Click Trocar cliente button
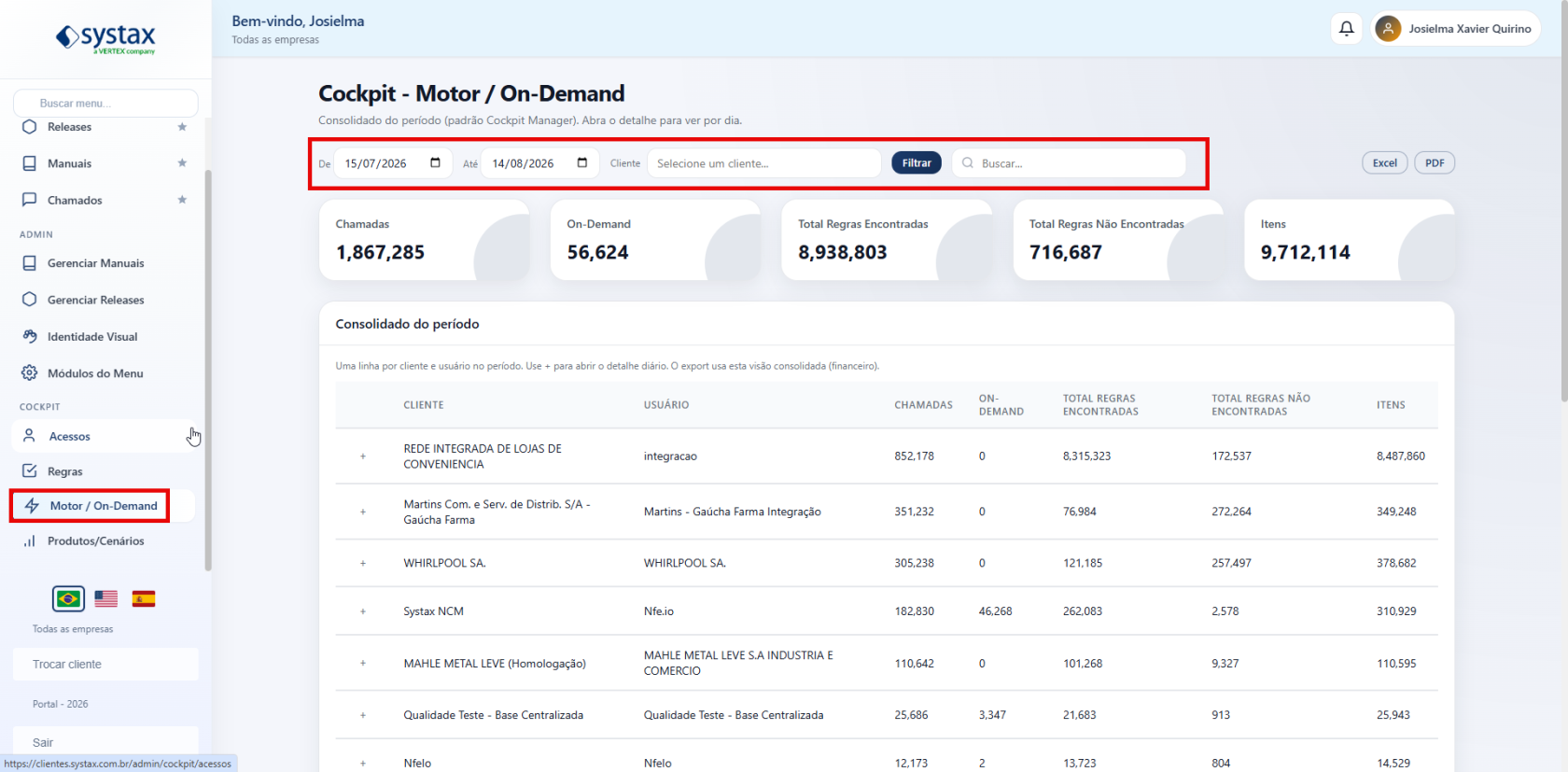The width and height of the screenshot is (1568, 772). point(105,665)
